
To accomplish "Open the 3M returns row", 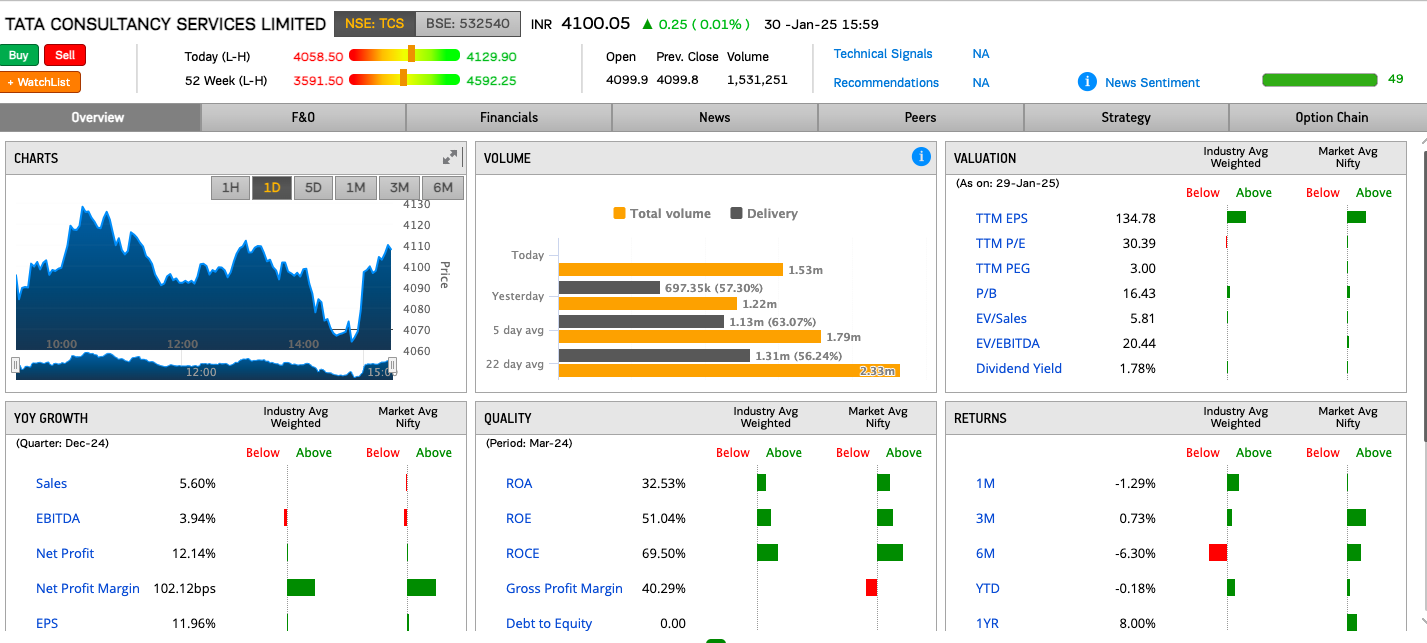I will 985,518.
